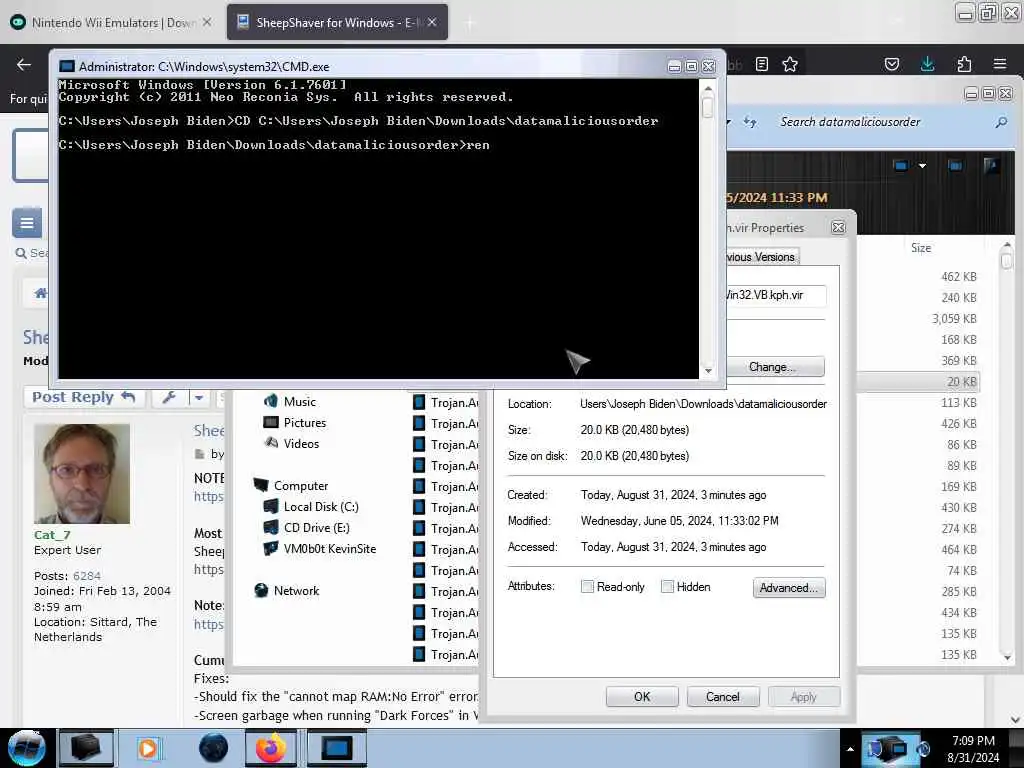Open dropdown arrow beside wrench tool
Screen dimensions: 1024x768
[199, 397]
